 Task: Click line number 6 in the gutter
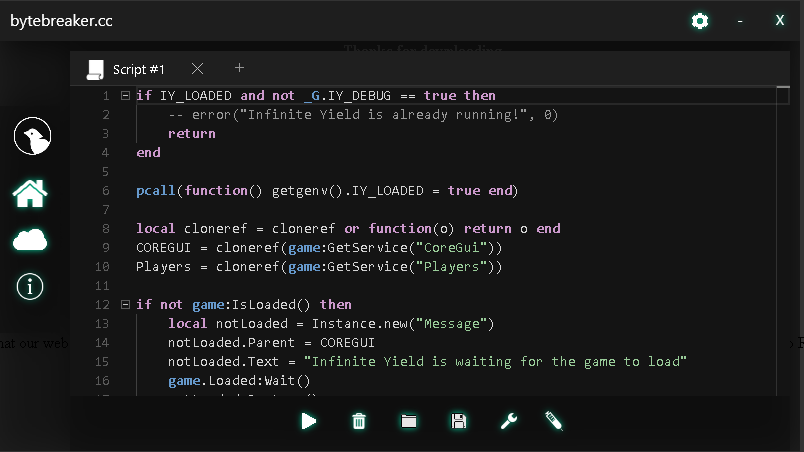106,191
